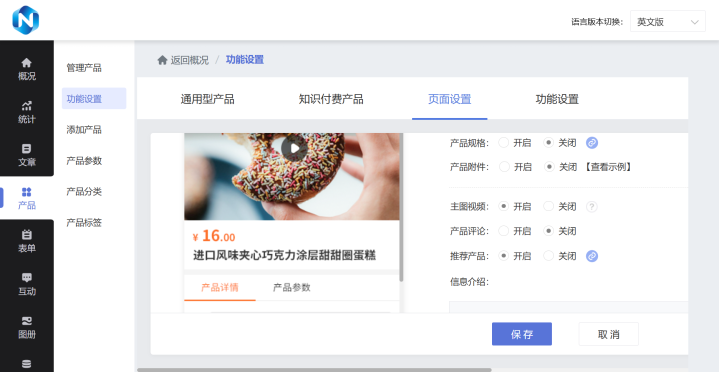
Task: Select 关闭 for 产品附件
Action: (548, 167)
